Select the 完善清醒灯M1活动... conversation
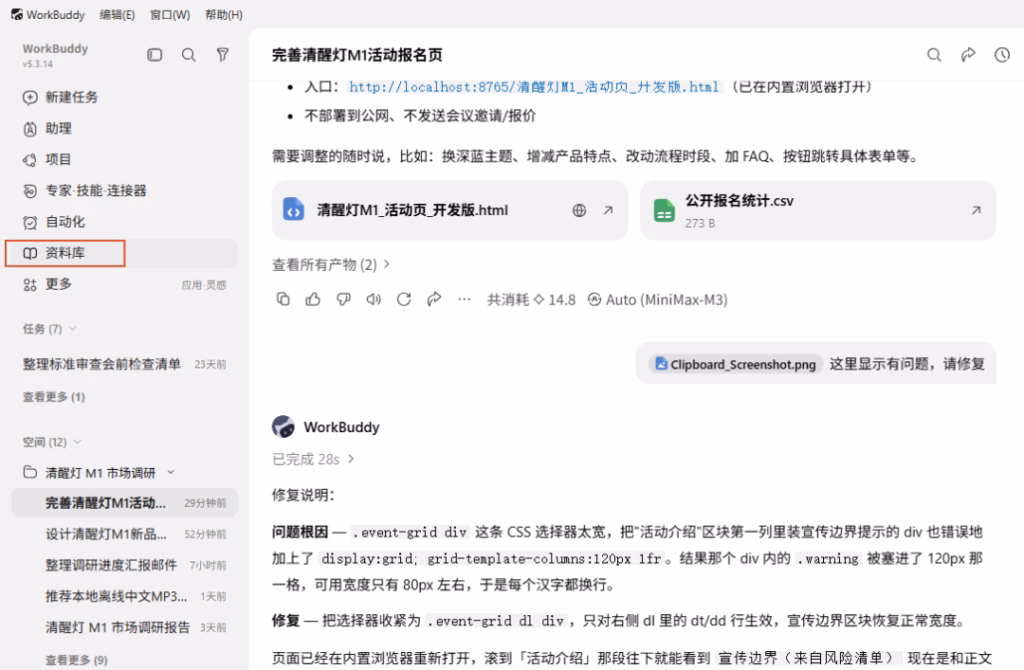This screenshot has width=1024, height=670. (124, 503)
